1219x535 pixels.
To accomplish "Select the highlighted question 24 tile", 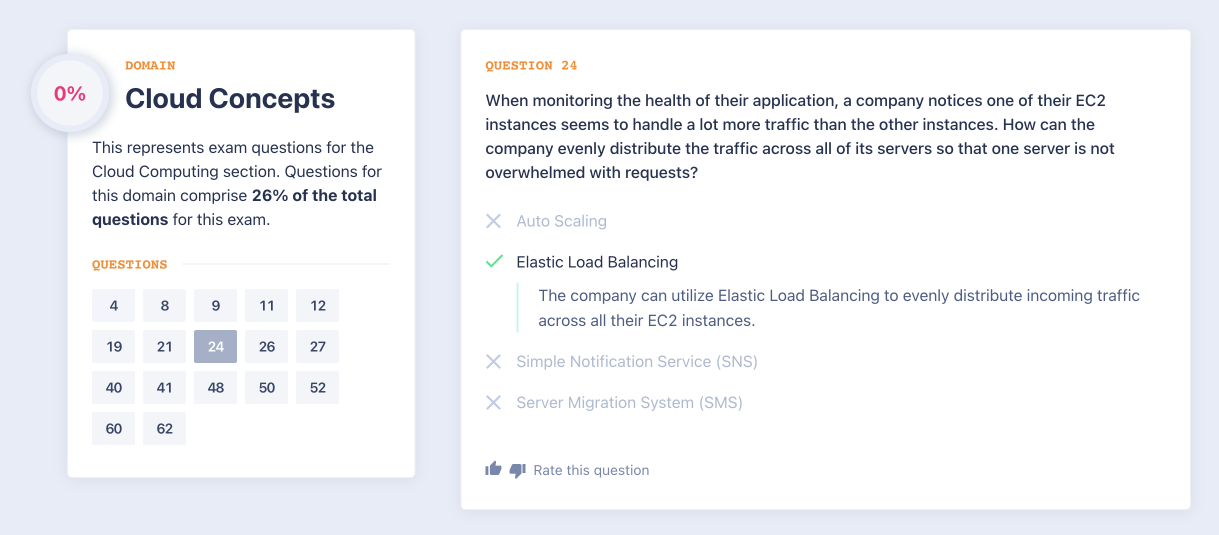I will [x=216, y=347].
